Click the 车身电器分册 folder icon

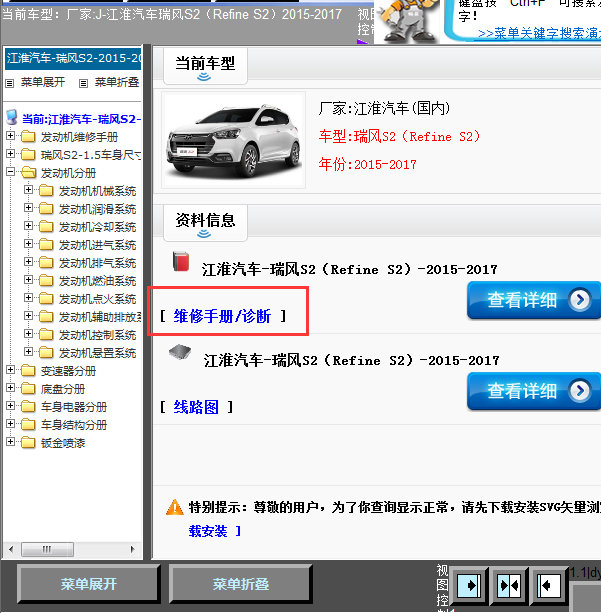click(28, 406)
